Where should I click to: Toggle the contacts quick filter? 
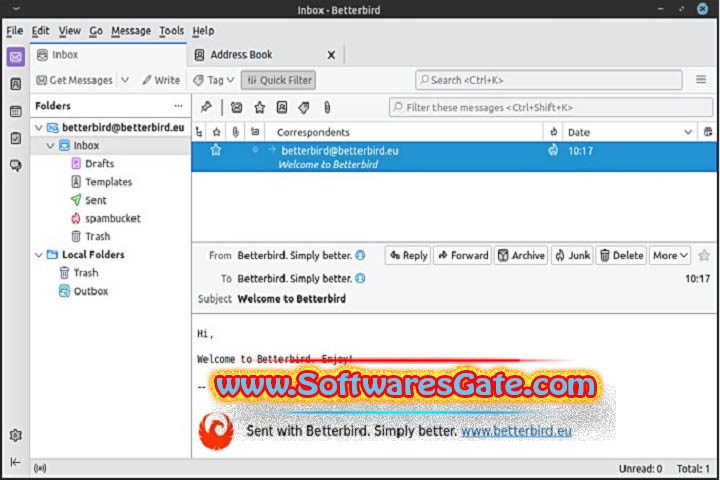(282, 107)
